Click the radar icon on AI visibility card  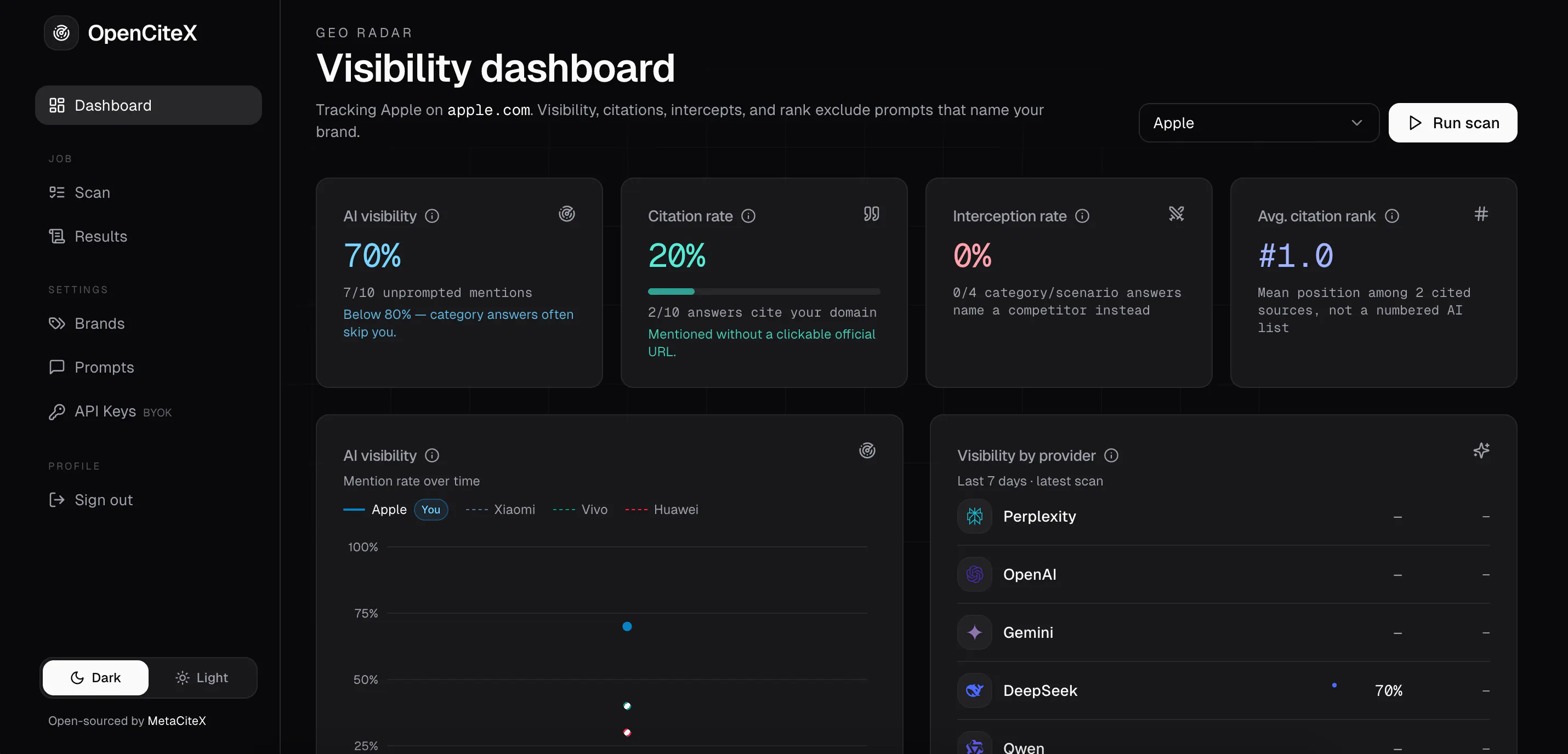click(x=567, y=214)
